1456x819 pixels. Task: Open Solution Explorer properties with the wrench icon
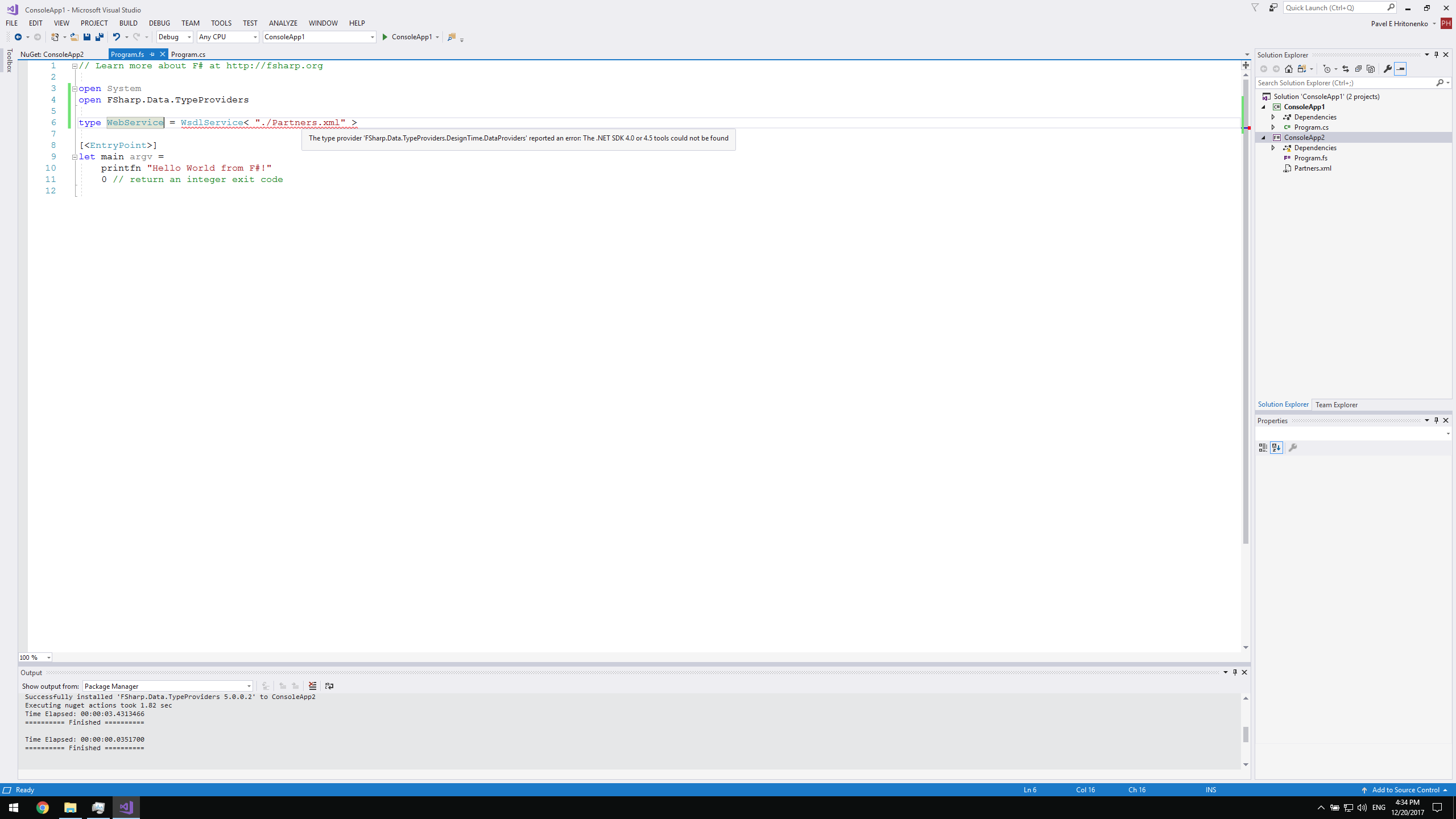(x=1388, y=68)
